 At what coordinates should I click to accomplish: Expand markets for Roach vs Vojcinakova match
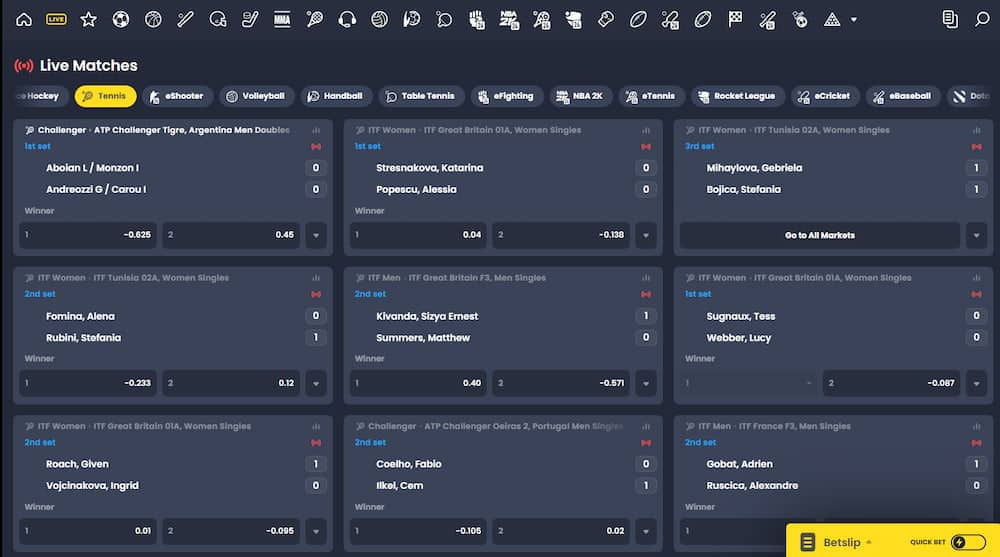[316, 531]
